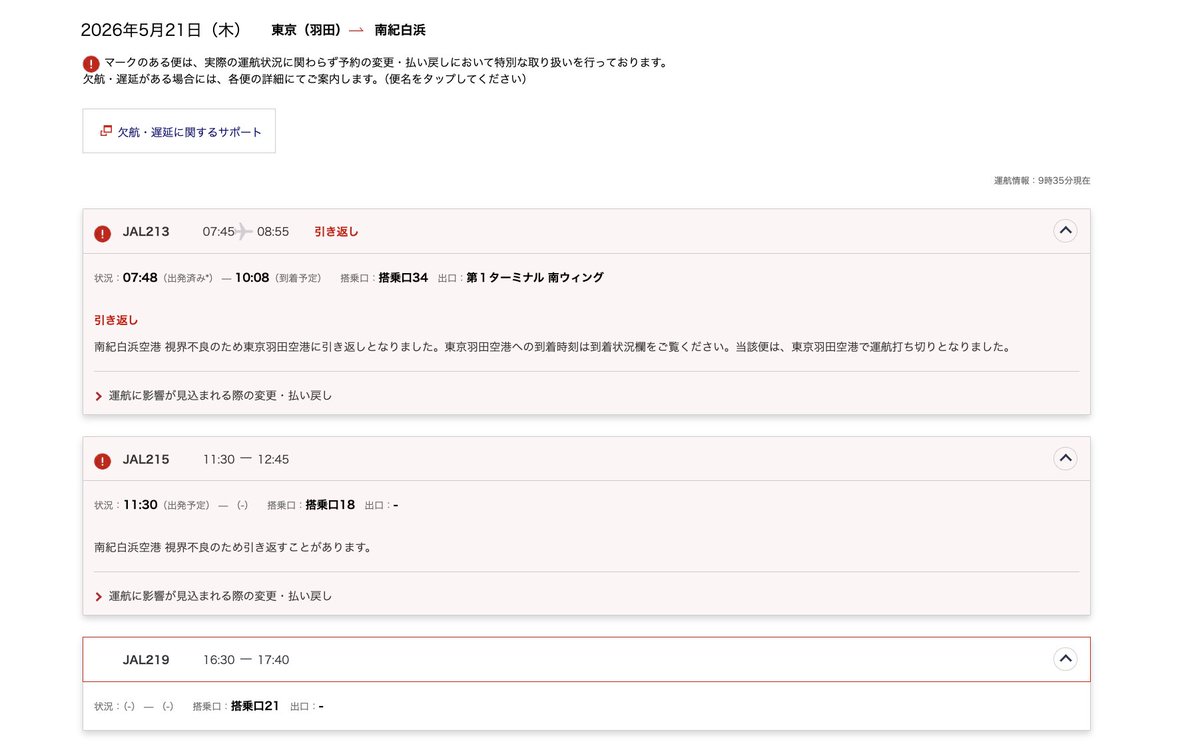The image size is (1200, 754).
Task: Open the change and refund link under JAL213
Action: tap(220, 396)
